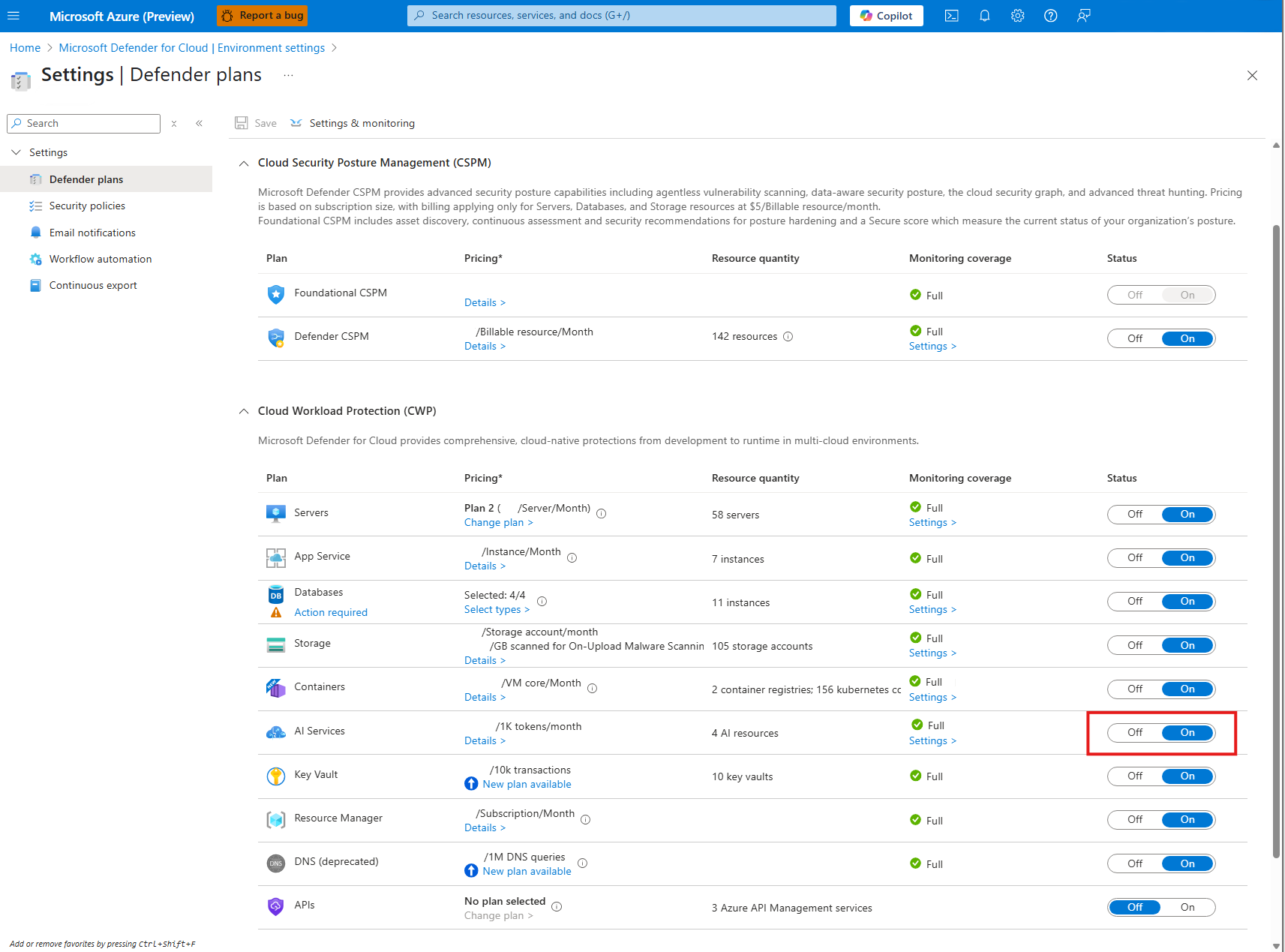Click the Key Vault upgrade arrow icon
1285x952 pixels.
click(x=471, y=784)
